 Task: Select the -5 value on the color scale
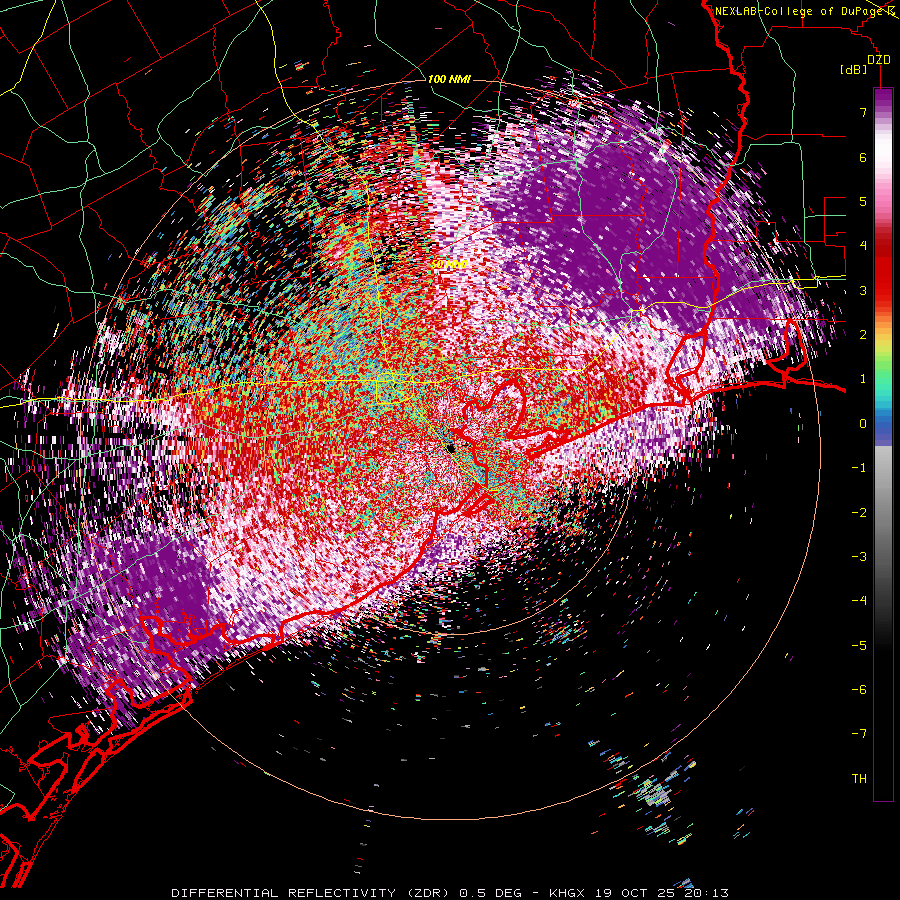tap(859, 645)
